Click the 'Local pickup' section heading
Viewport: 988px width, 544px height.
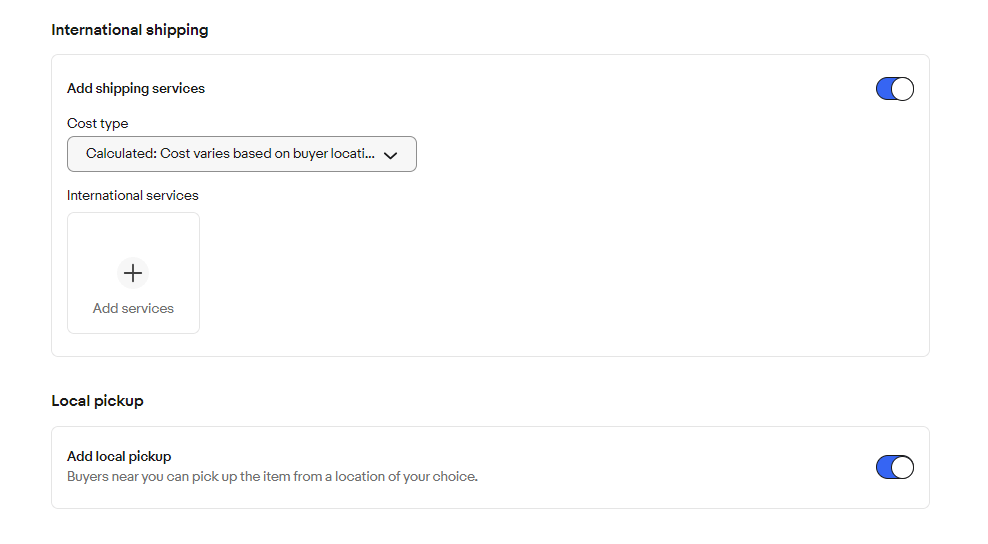97,401
